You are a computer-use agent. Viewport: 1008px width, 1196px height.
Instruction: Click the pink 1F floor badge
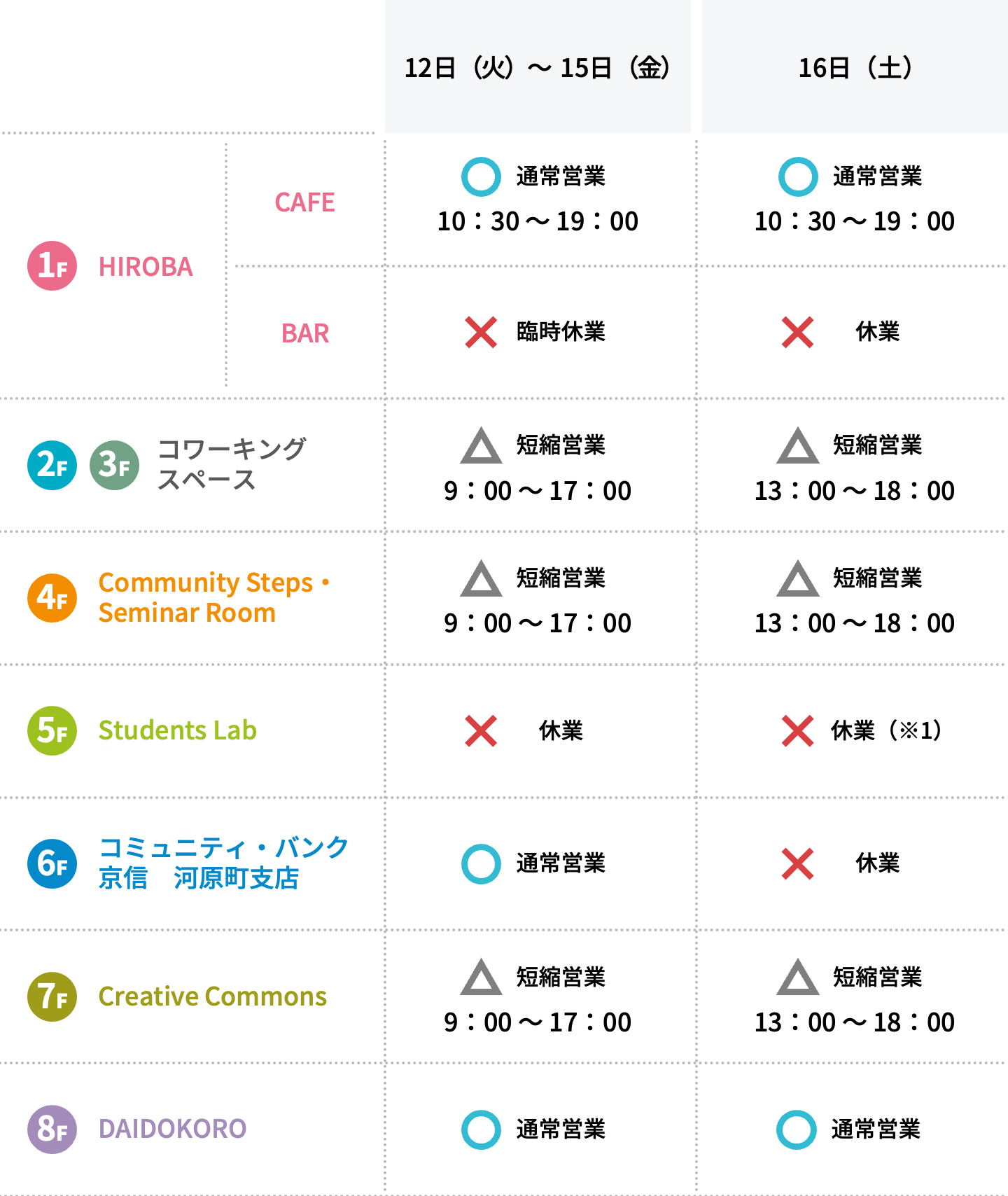(52, 266)
